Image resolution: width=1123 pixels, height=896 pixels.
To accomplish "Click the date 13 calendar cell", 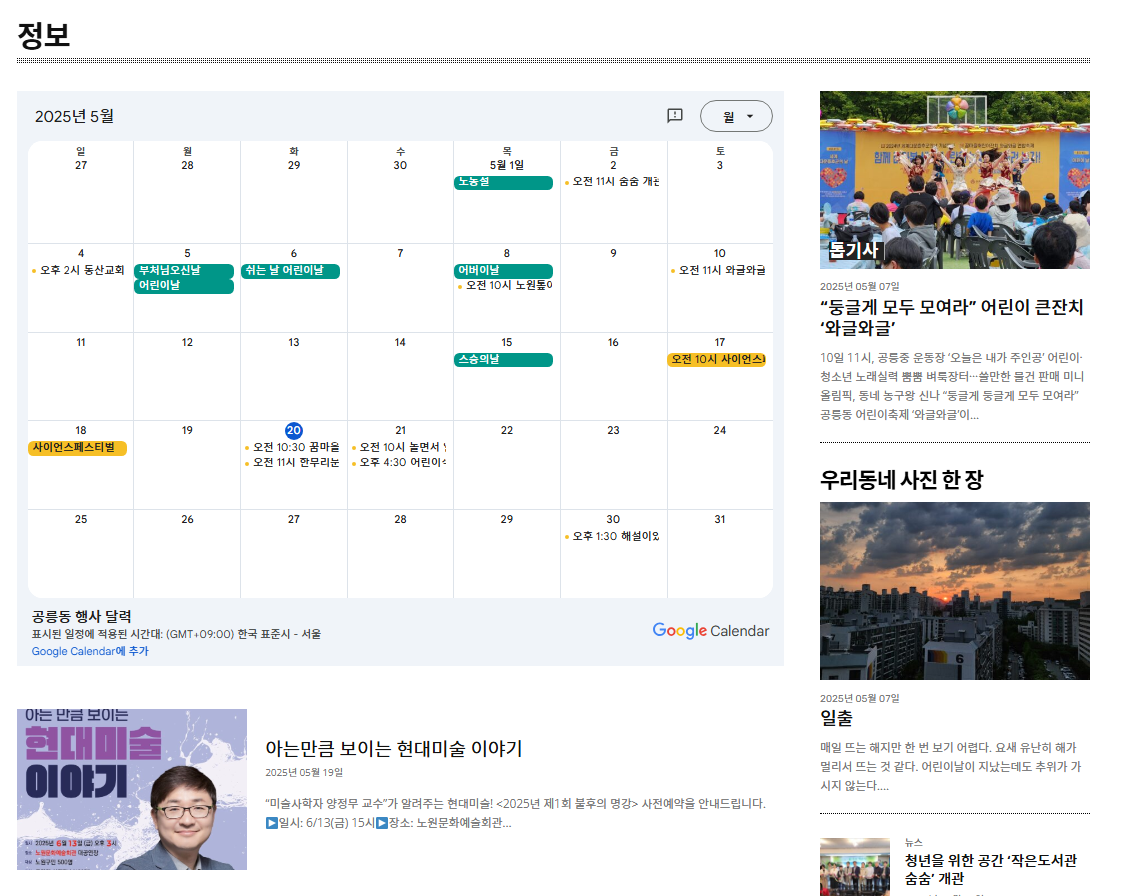I will [x=294, y=377].
